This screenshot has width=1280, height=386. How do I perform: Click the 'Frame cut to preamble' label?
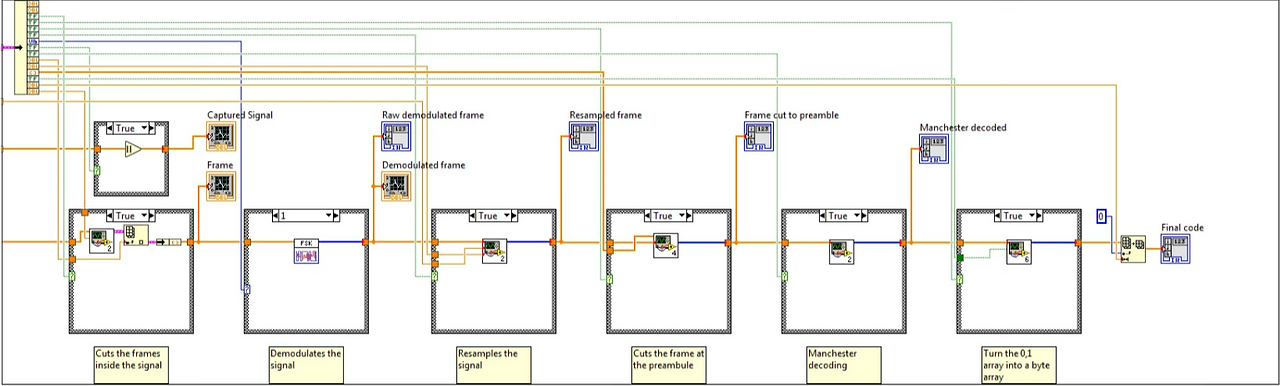792,115
